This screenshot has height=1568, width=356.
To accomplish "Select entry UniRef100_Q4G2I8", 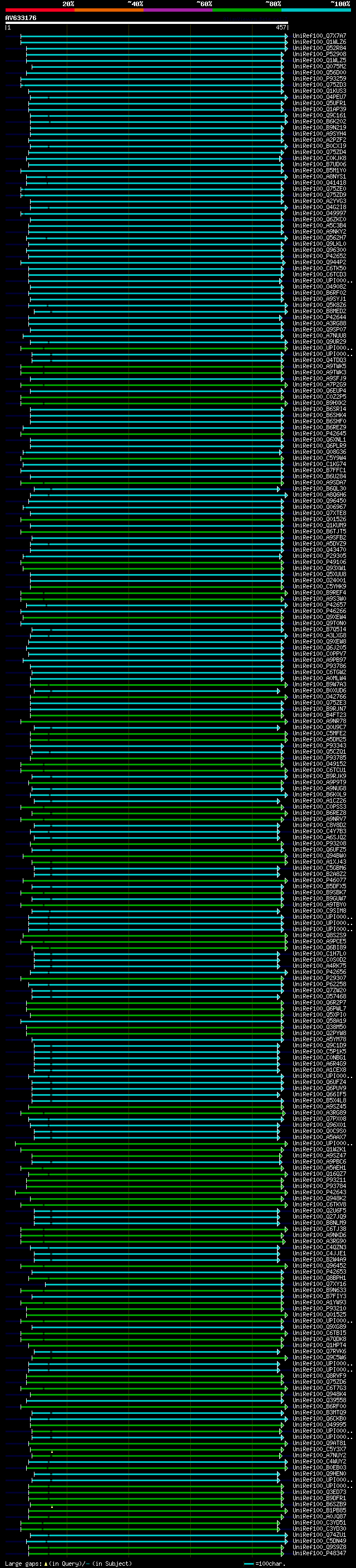I will coord(319,207).
